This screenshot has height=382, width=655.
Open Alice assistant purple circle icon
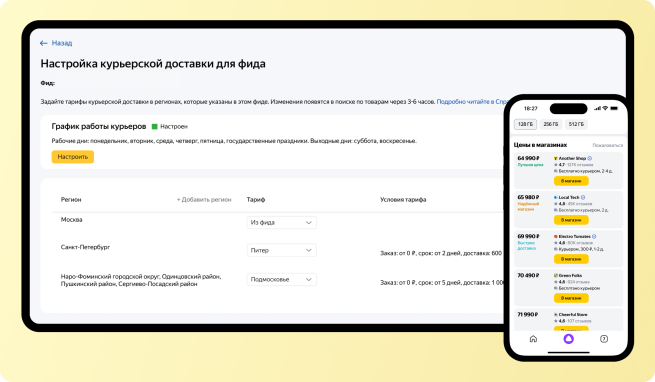(x=569, y=339)
